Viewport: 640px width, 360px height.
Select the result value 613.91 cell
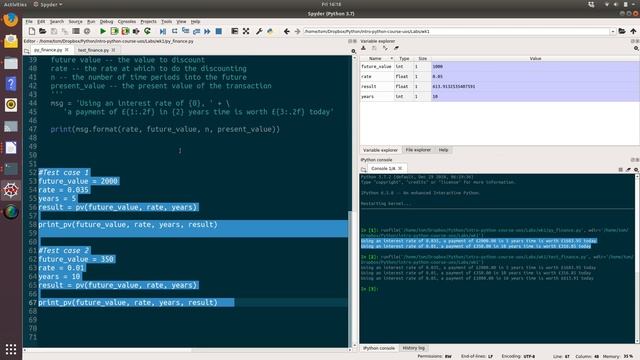click(x=535, y=87)
